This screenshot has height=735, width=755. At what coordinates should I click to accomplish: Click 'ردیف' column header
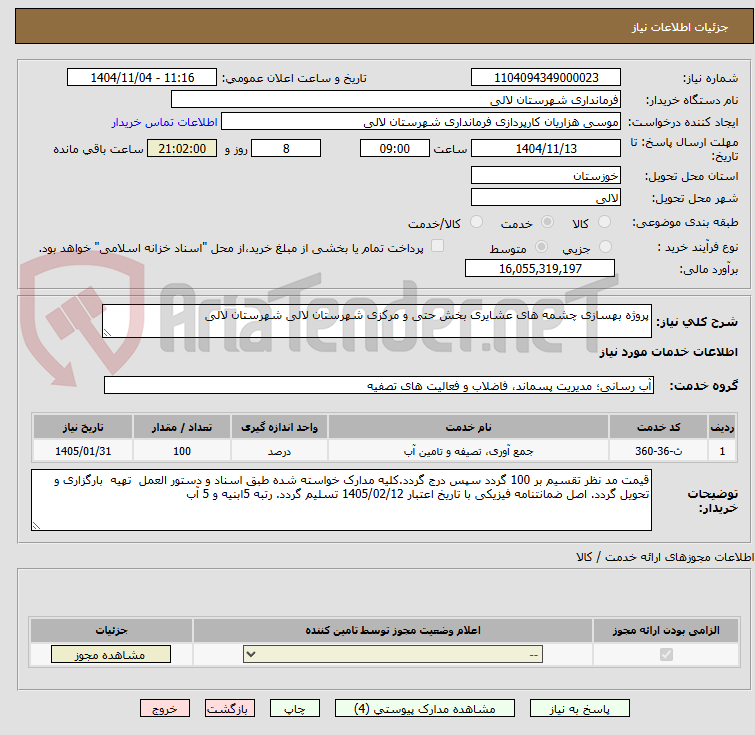(x=722, y=427)
